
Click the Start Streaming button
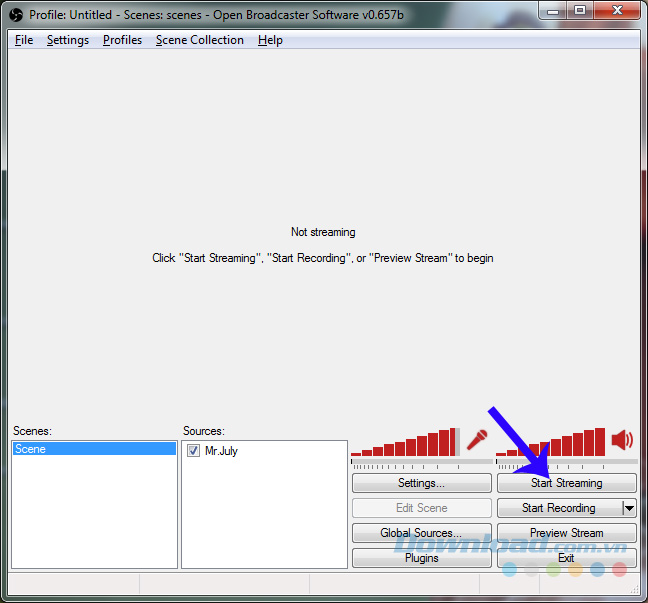(x=567, y=483)
